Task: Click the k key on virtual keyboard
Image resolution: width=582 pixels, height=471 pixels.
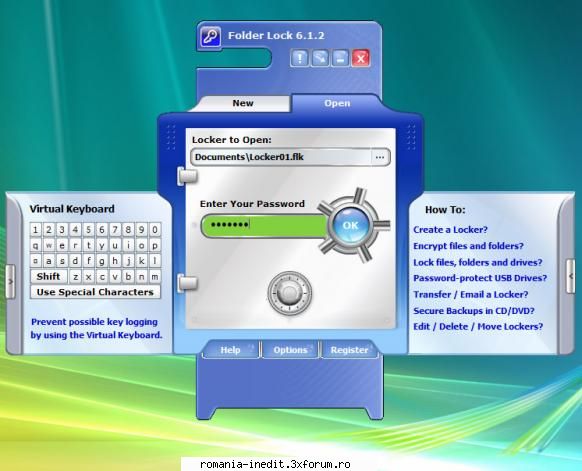Action: pyautogui.click(x=142, y=261)
